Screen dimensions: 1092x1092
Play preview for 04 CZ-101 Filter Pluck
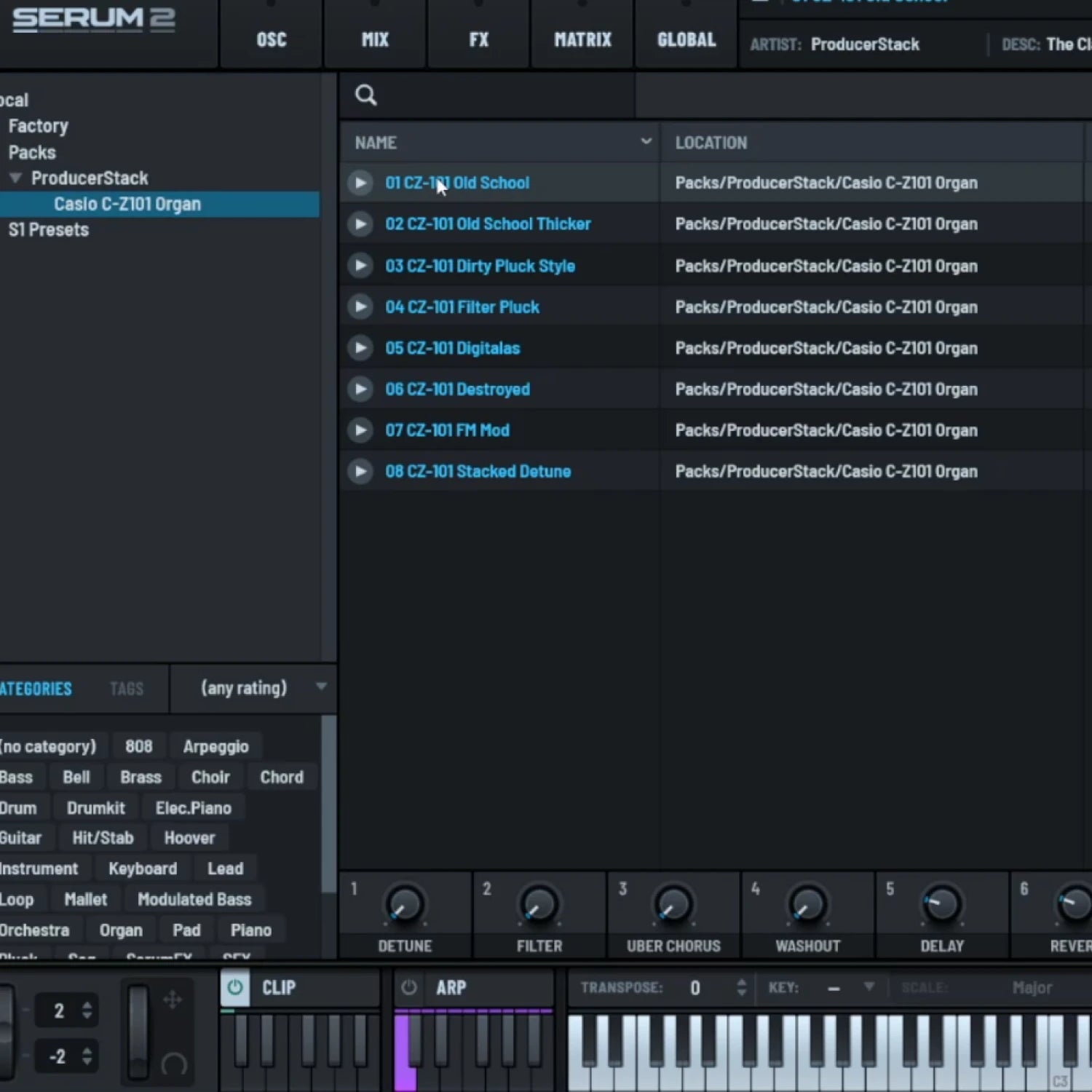click(x=360, y=306)
